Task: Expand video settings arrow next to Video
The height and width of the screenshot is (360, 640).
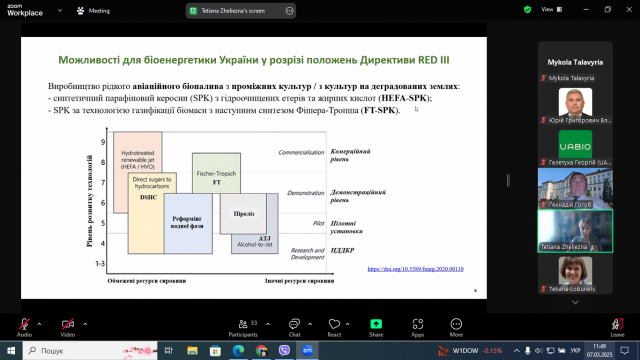Action: (x=85, y=324)
